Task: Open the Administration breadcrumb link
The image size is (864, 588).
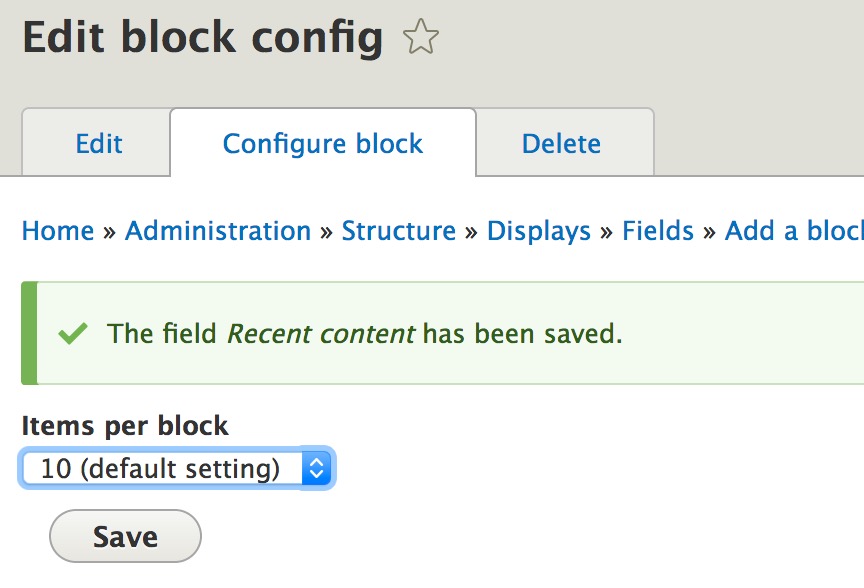Action: click(x=218, y=231)
